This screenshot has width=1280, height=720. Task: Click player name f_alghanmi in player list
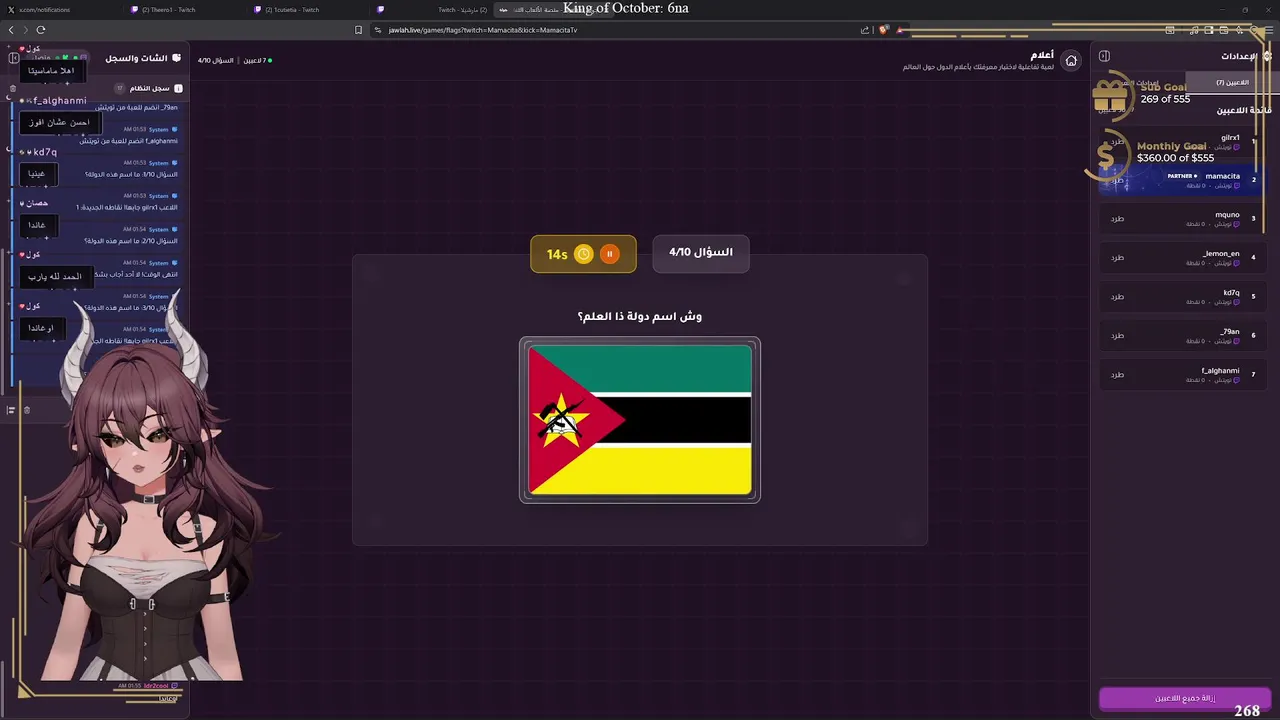[1220, 370]
